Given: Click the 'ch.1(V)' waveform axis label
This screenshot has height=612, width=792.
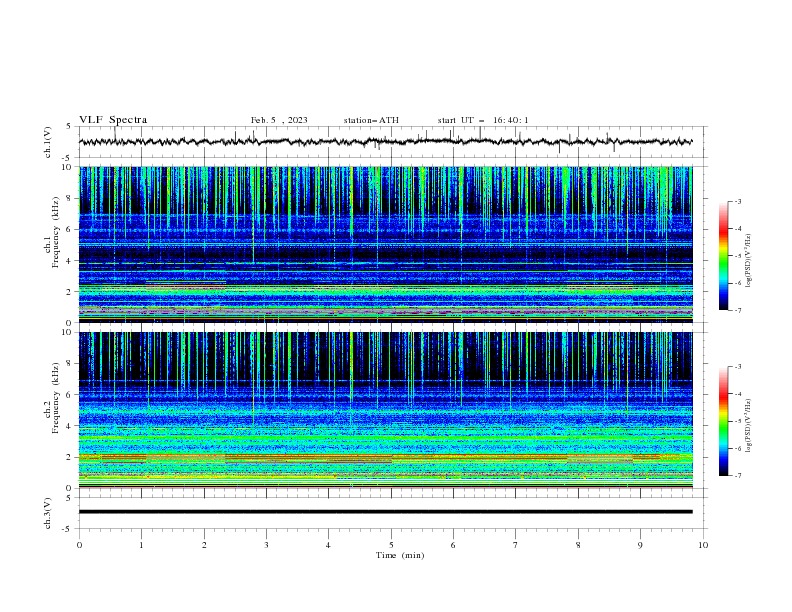Looking at the screenshot, I should coord(48,142).
